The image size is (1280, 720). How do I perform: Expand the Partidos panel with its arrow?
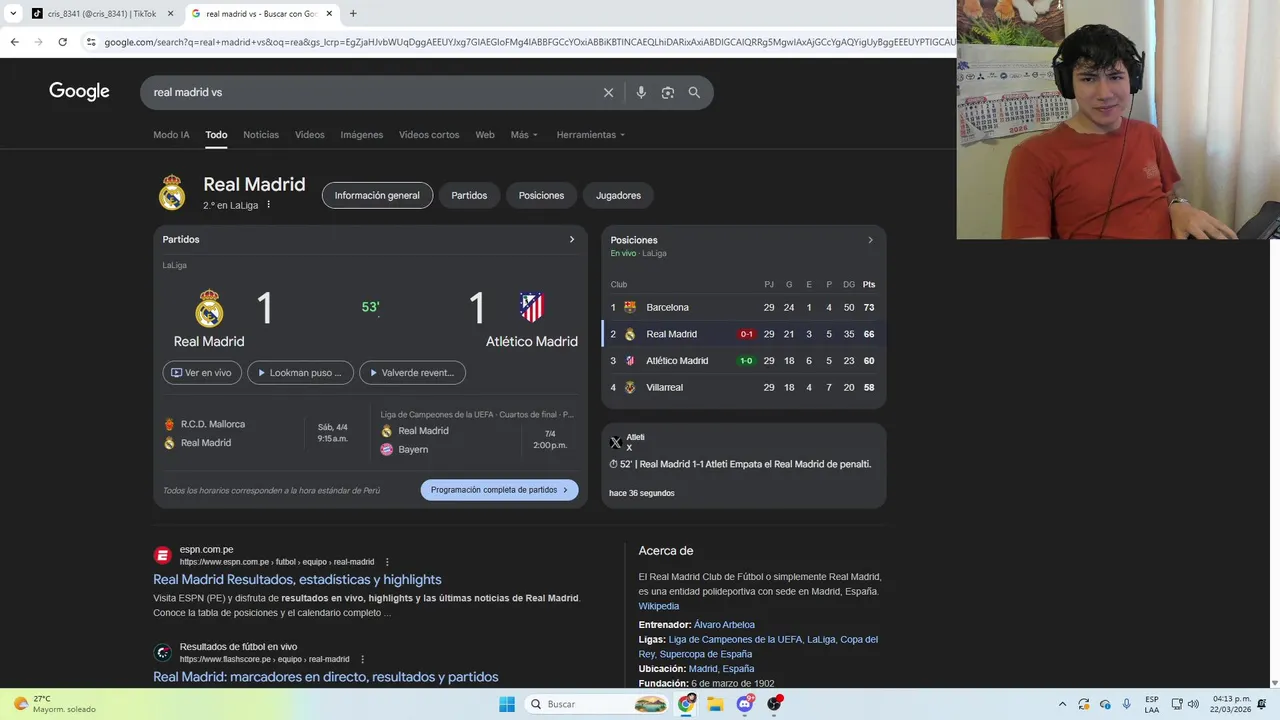pyautogui.click(x=572, y=240)
